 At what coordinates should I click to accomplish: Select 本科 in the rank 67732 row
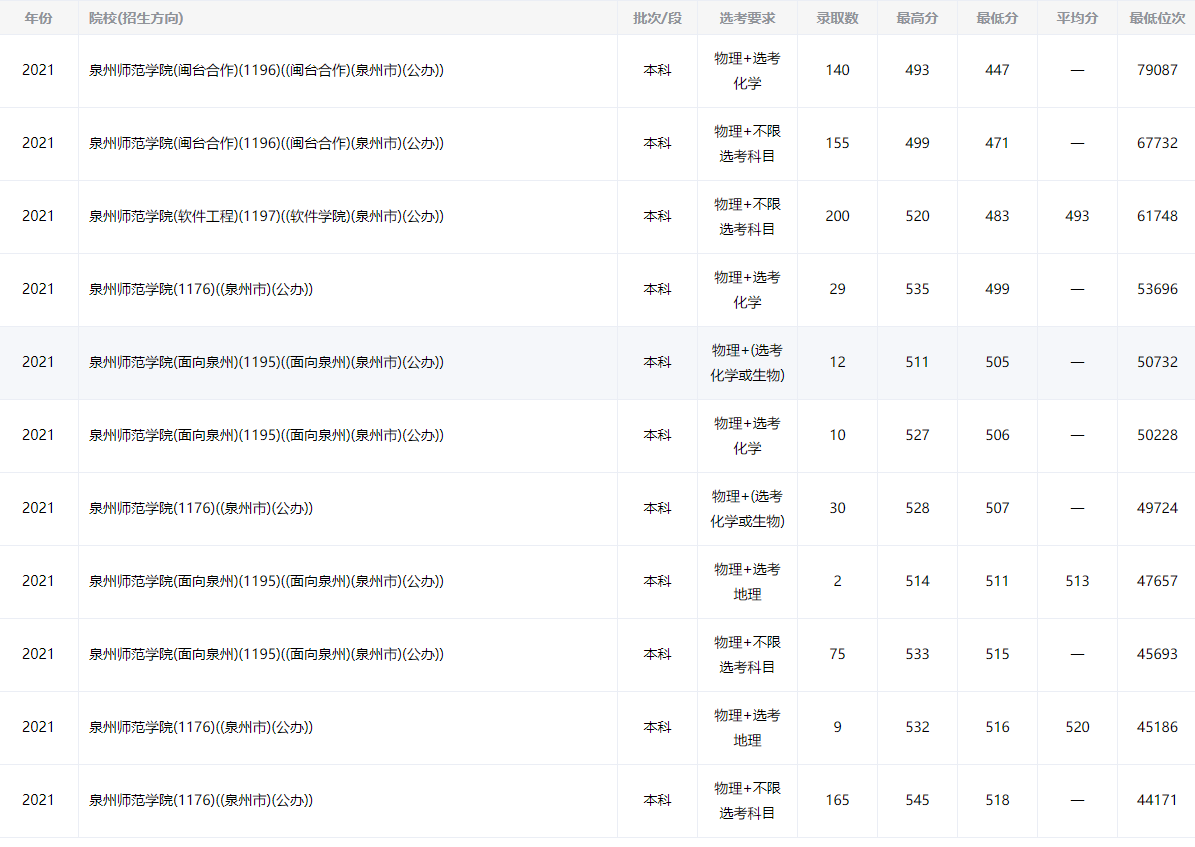(657, 143)
